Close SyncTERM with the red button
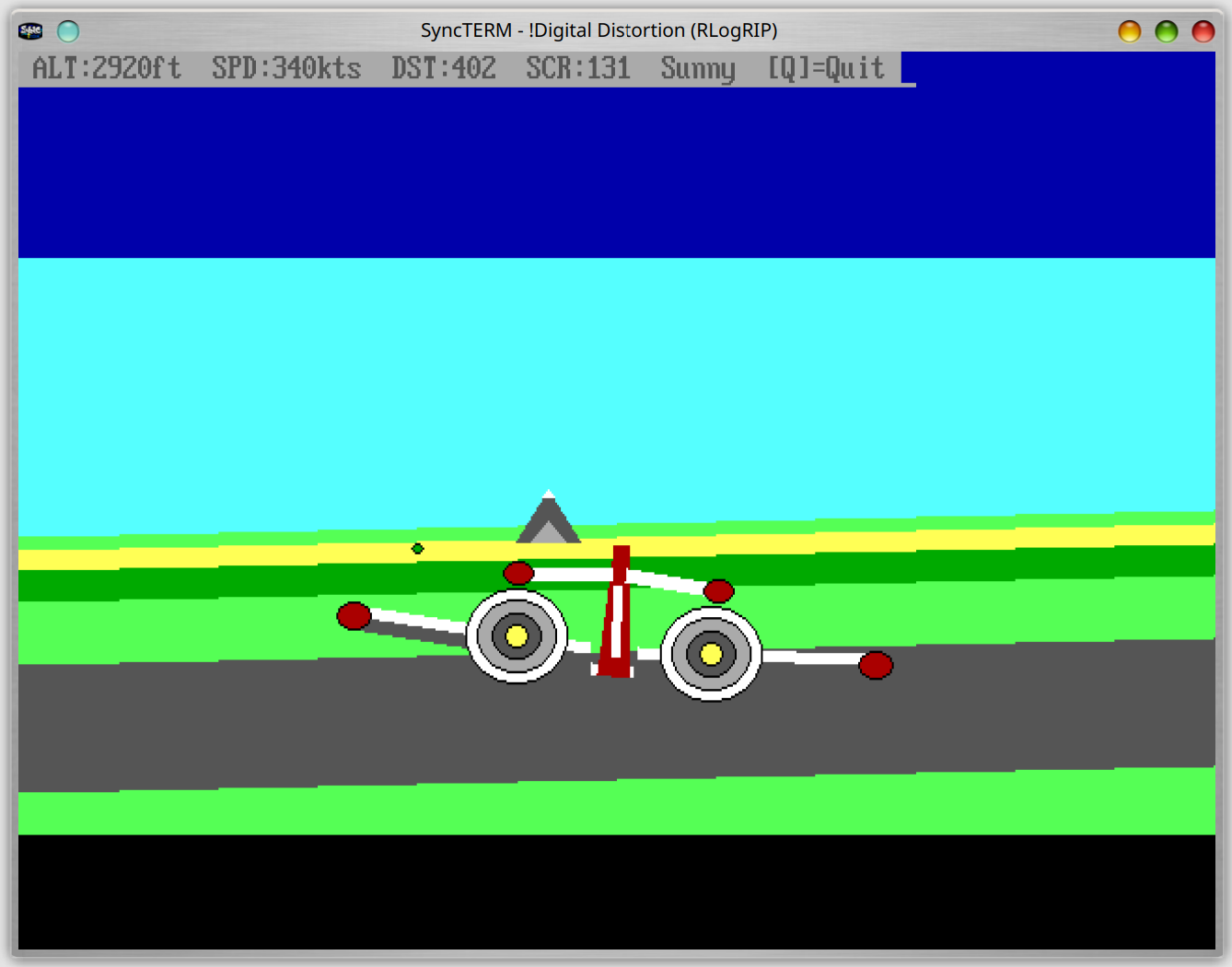 (x=1203, y=31)
